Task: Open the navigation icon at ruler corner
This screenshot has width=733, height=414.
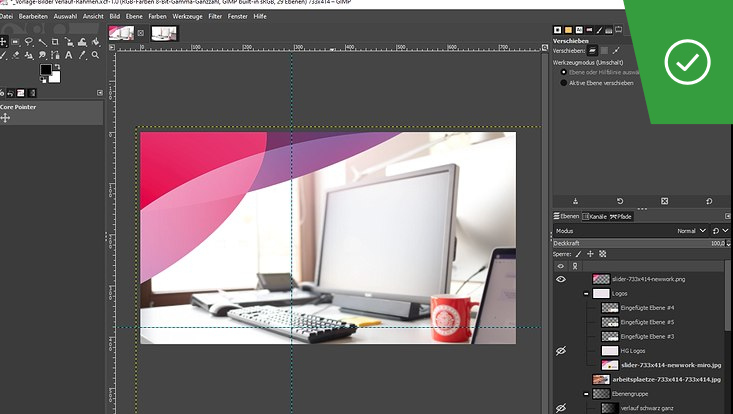Action: [545, 47]
